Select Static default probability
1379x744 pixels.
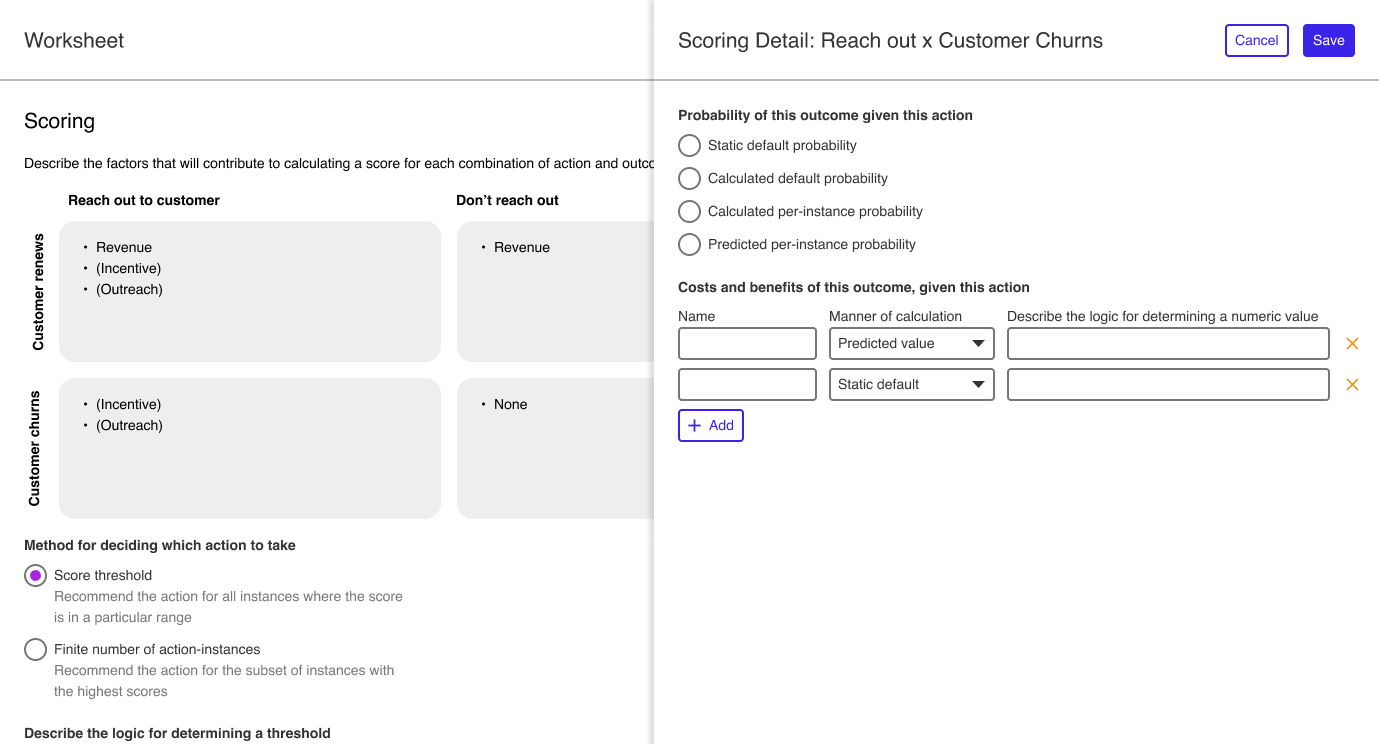(x=689, y=145)
